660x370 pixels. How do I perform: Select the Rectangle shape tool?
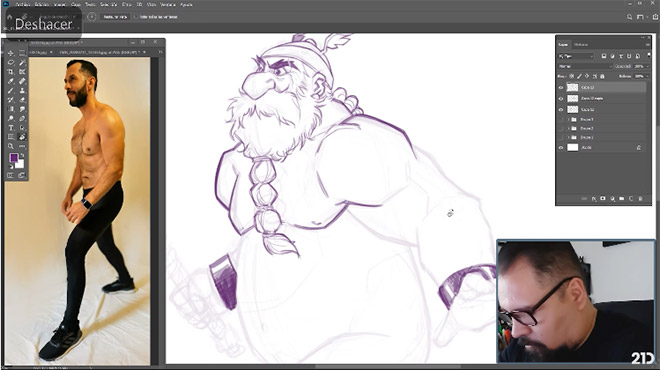point(11,137)
